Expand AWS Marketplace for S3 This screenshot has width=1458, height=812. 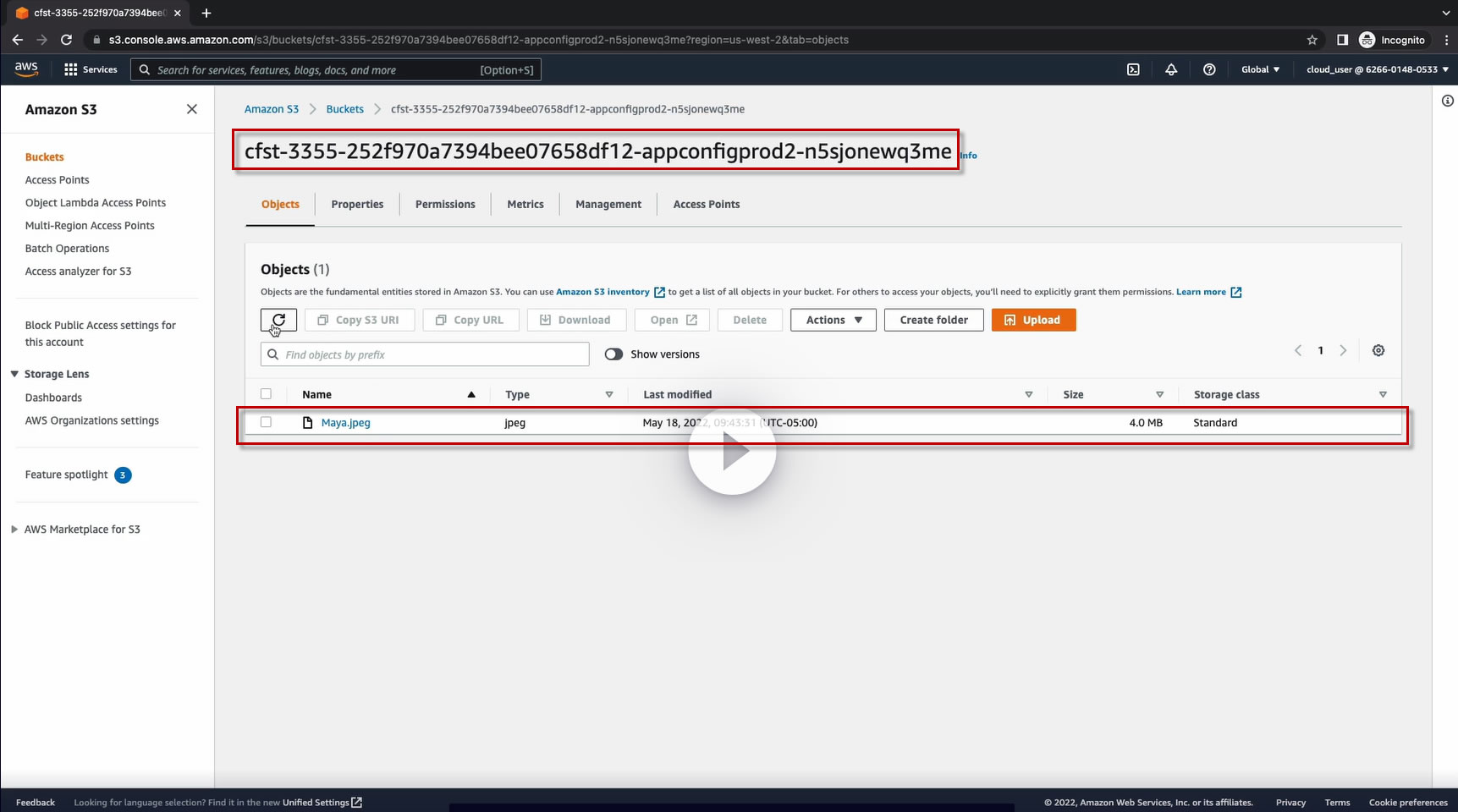pyautogui.click(x=14, y=529)
